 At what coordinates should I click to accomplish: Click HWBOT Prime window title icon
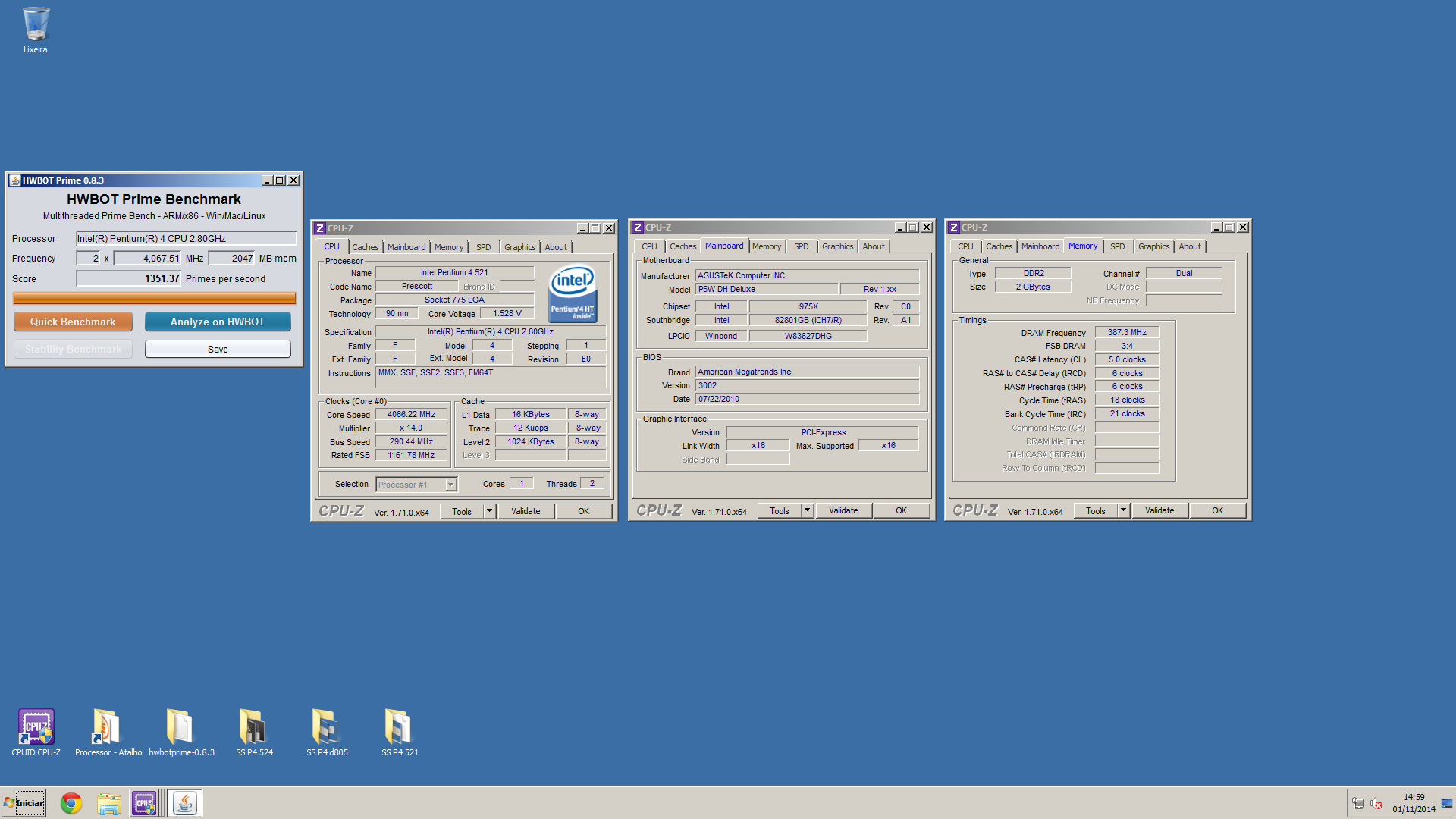(x=14, y=180)
